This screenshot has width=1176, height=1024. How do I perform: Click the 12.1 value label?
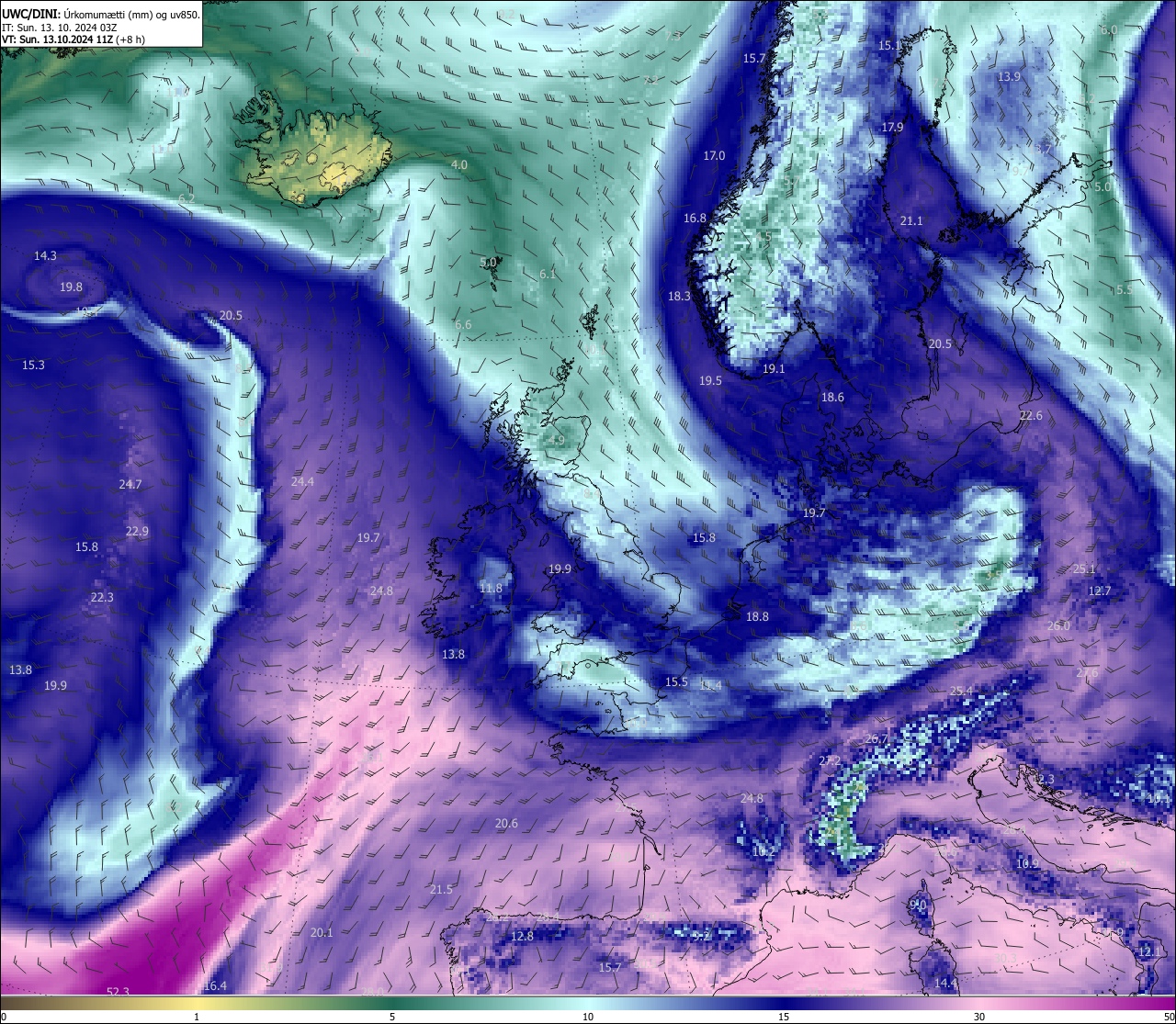click(x=1149, y=952)
